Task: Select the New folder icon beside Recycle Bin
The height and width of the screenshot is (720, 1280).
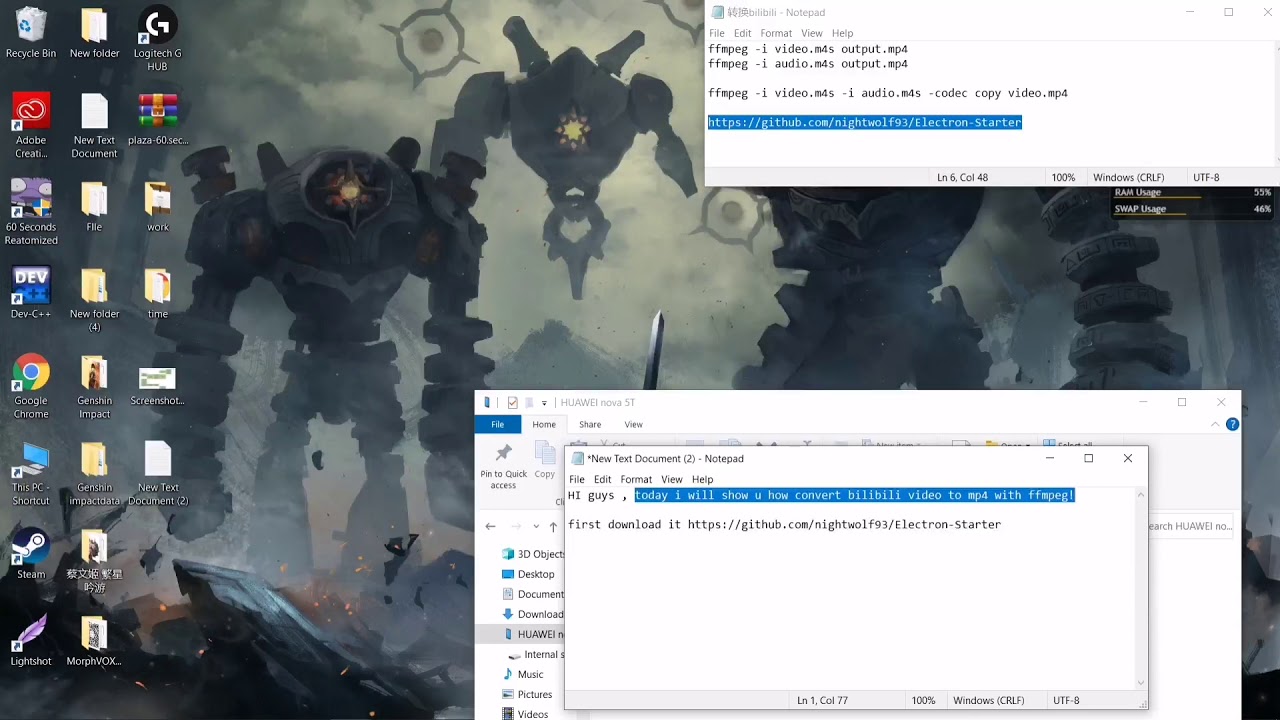Action: pos(94,34)
